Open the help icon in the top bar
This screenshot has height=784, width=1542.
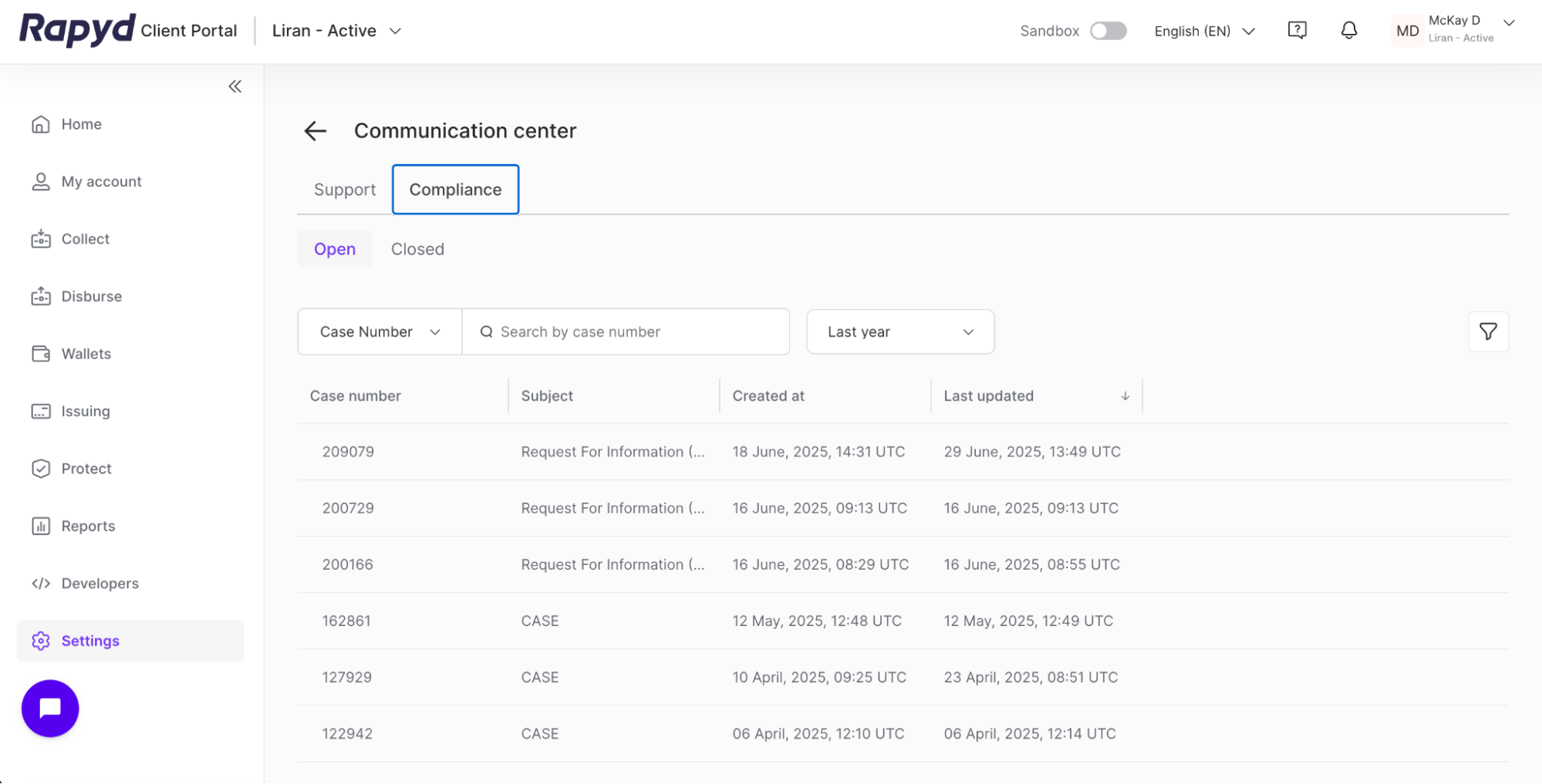(1297, 30)
